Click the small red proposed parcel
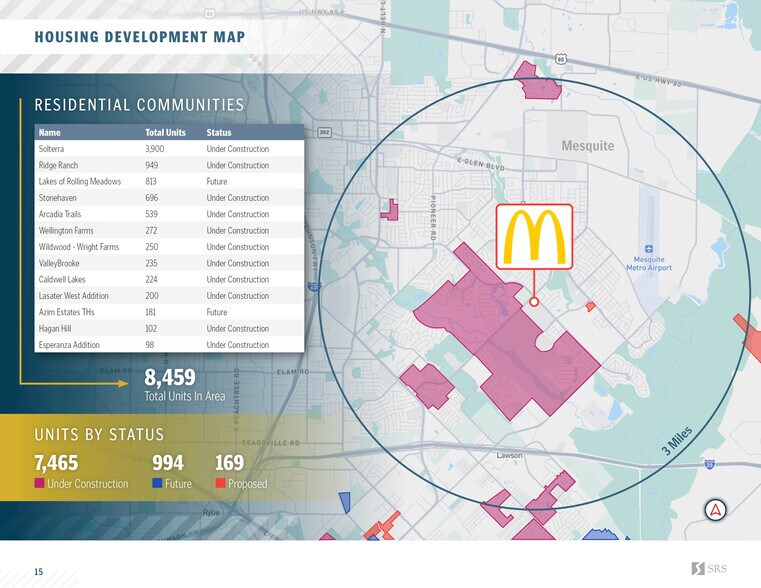 (x=590, y=307)
